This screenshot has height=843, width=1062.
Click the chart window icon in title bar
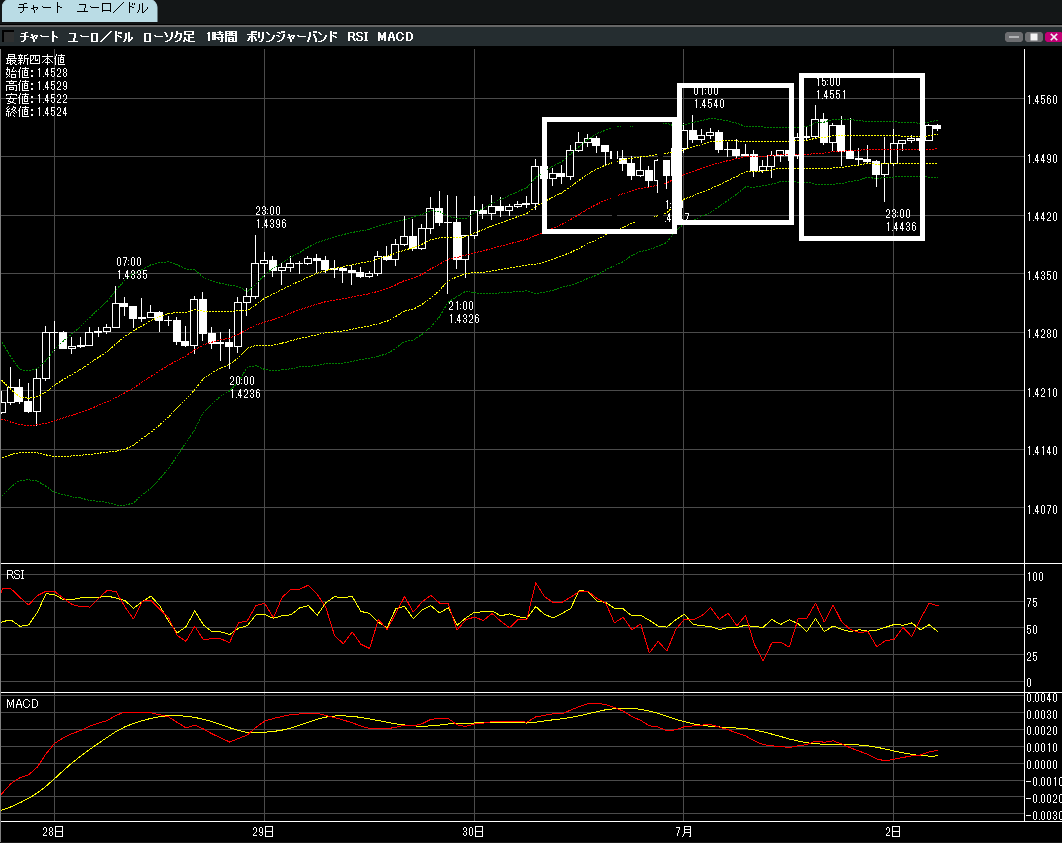(9, 37)
